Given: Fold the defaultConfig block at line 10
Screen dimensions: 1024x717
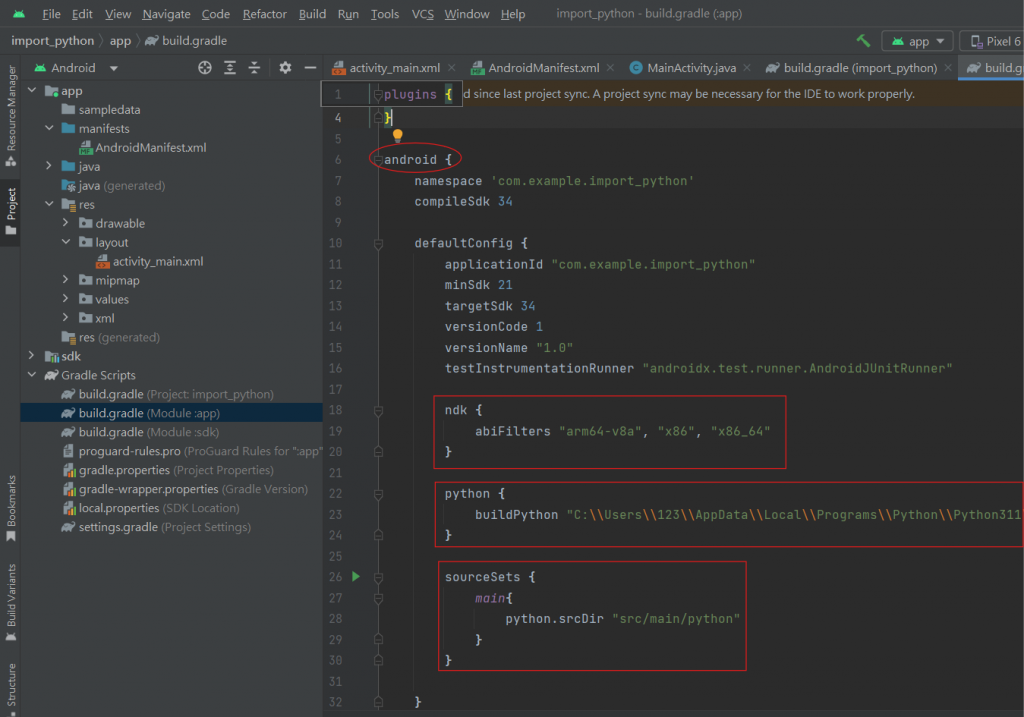Looking at the screenshot, I should tap(378, 244).
